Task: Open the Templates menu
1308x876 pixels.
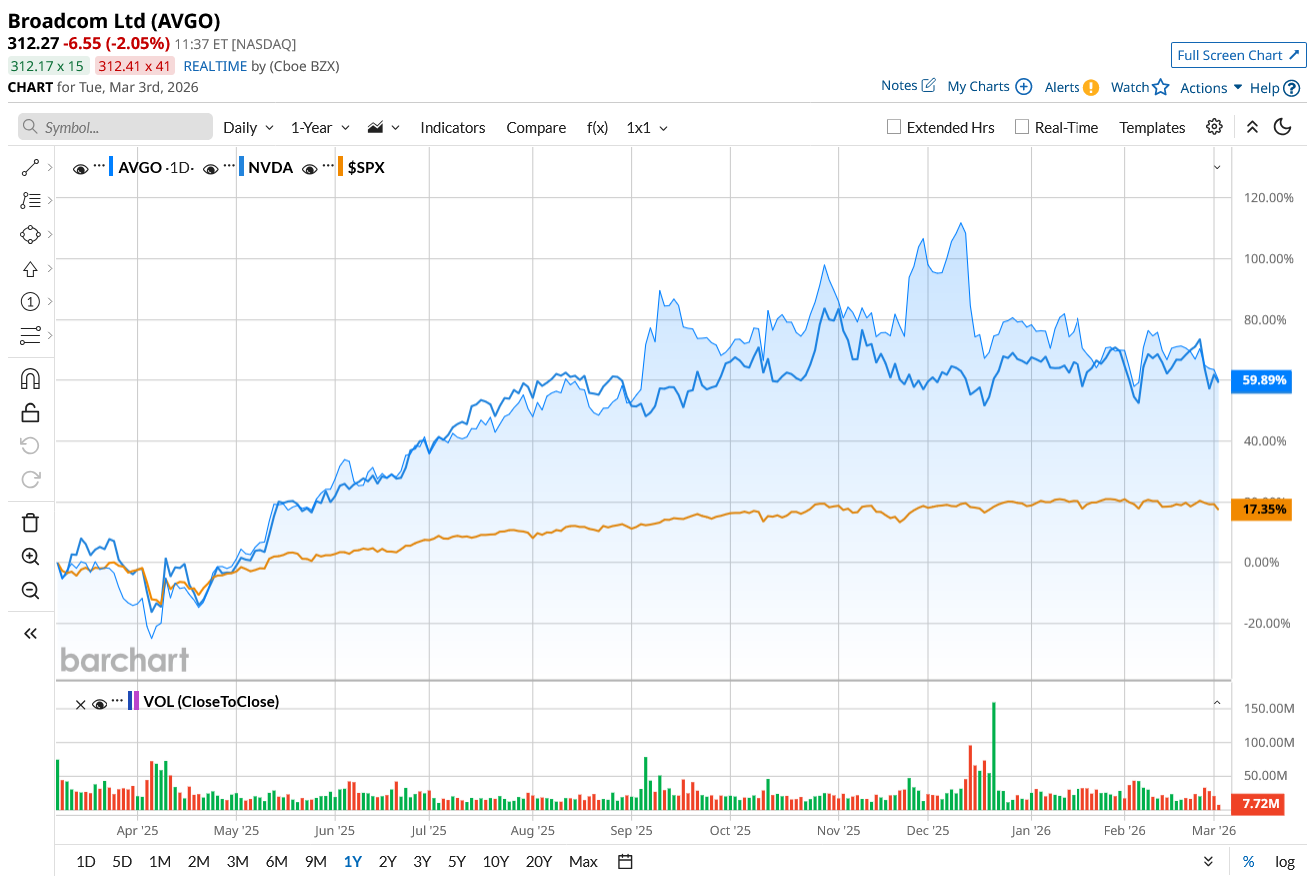Action: coord(1152,127)
